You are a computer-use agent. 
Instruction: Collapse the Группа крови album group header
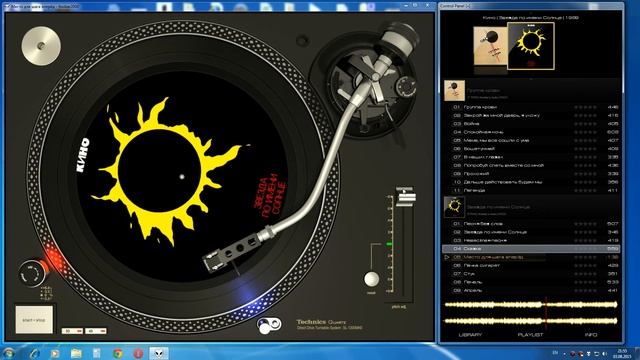tap(532, 91)
